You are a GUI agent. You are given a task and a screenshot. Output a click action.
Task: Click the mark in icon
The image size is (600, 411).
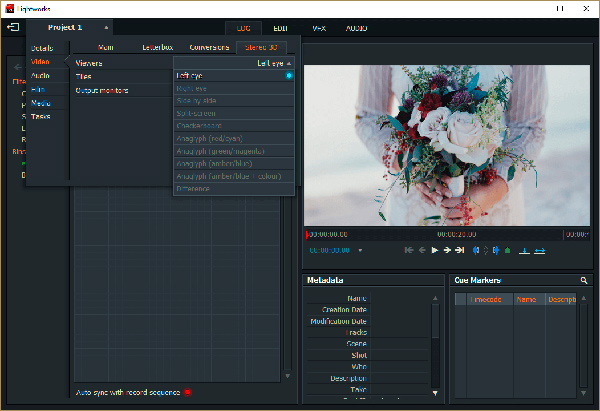coord(476,250)
